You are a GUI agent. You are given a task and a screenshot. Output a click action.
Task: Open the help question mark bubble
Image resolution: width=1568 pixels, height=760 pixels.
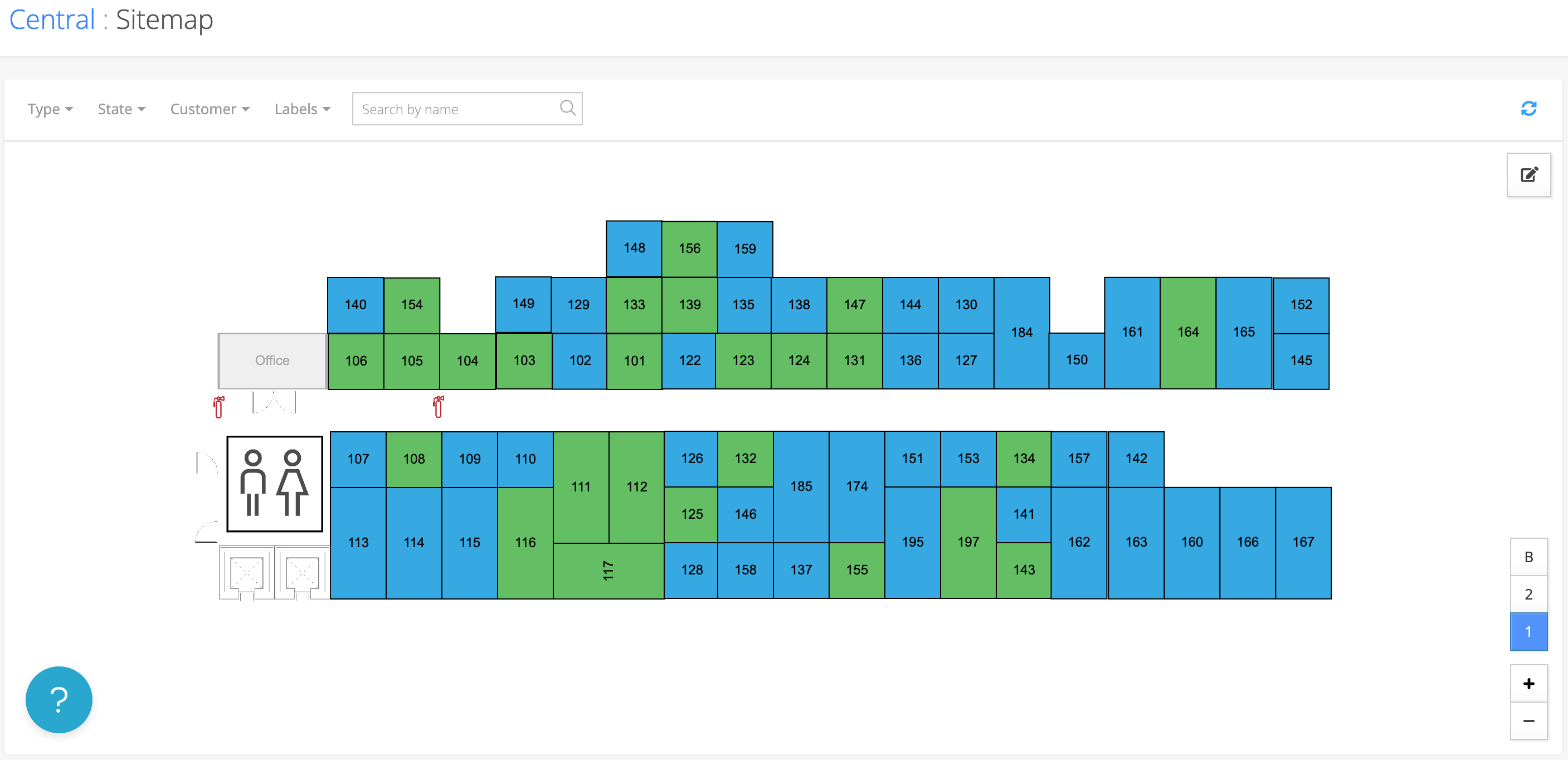click(59, 699)
